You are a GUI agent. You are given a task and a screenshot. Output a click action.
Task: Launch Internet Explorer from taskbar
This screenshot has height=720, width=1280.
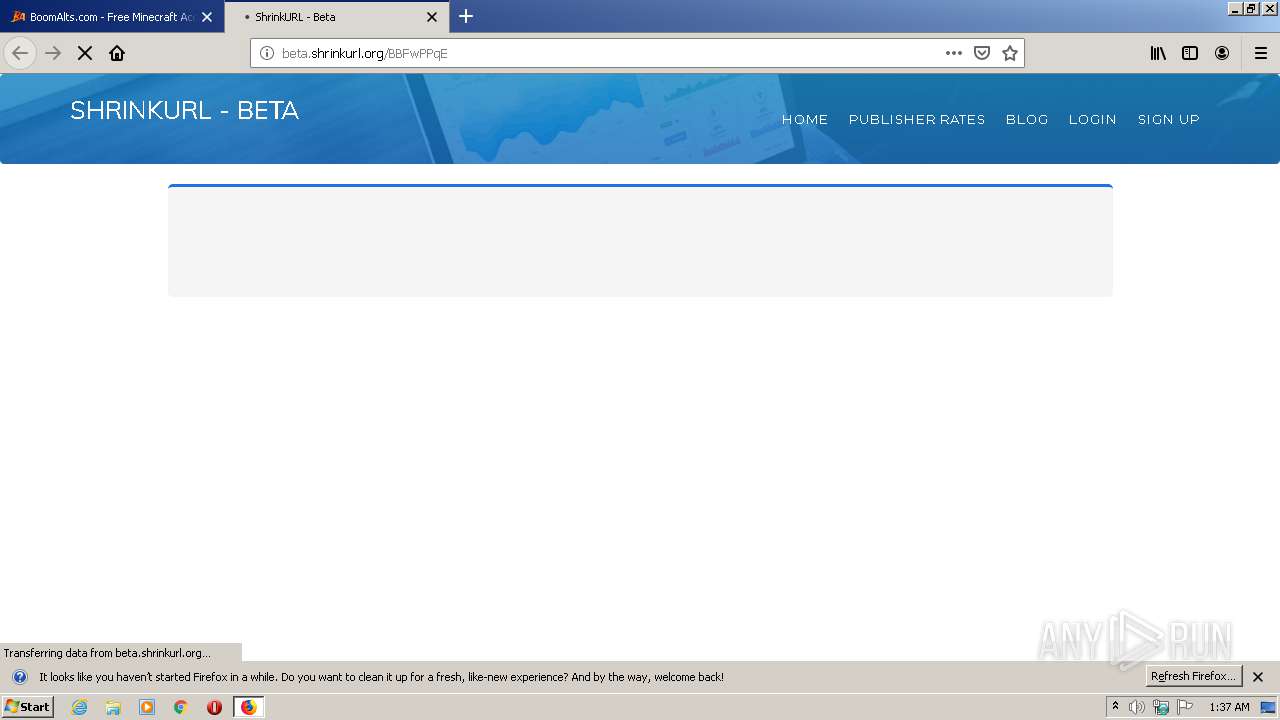(x=80, y=707)
